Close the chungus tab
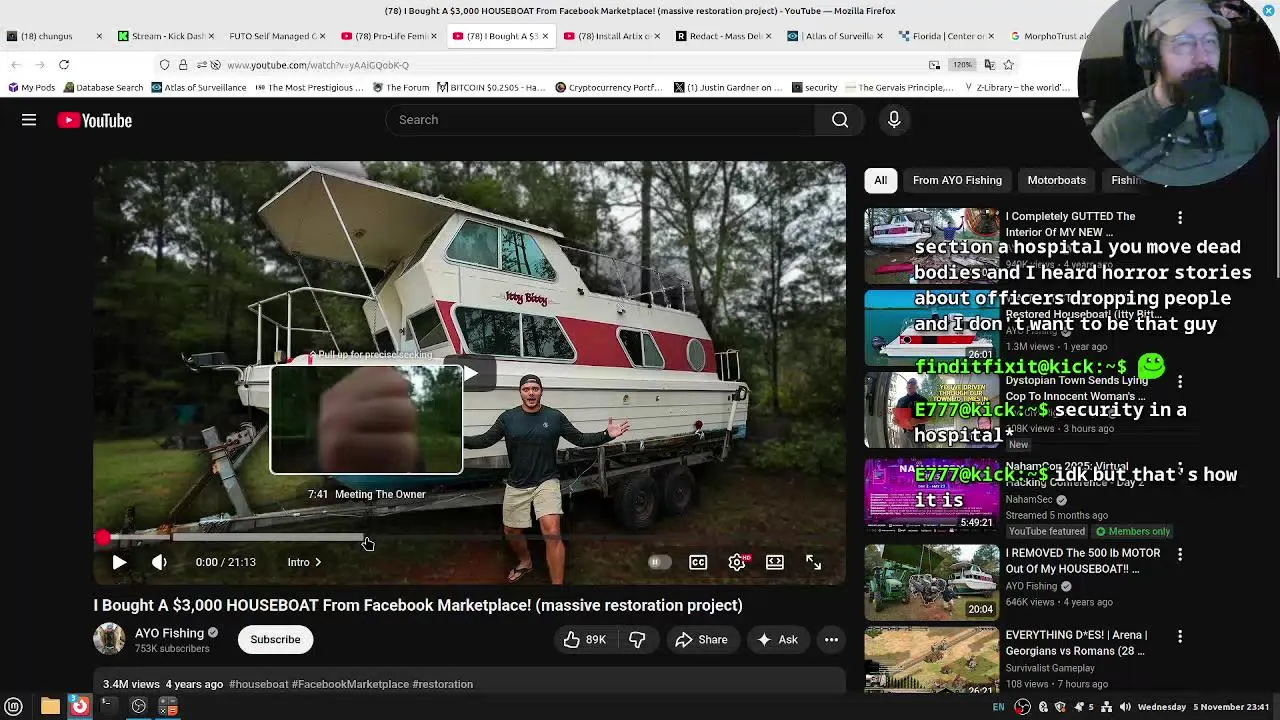1280x720 pixels. (99, 36)
